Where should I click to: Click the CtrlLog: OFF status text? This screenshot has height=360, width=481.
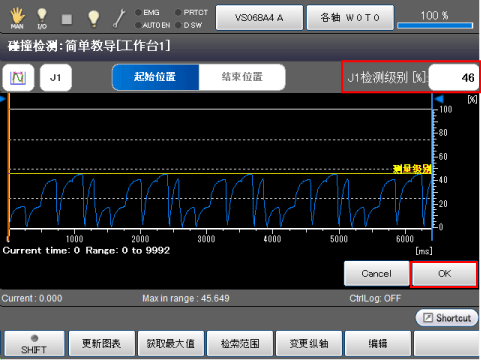(x=375, y=298)
